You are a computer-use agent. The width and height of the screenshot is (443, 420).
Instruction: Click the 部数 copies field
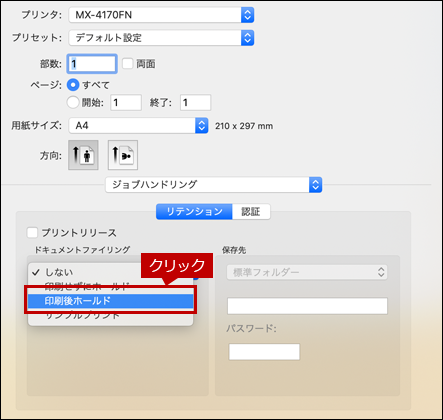click(x=92, y=64)
